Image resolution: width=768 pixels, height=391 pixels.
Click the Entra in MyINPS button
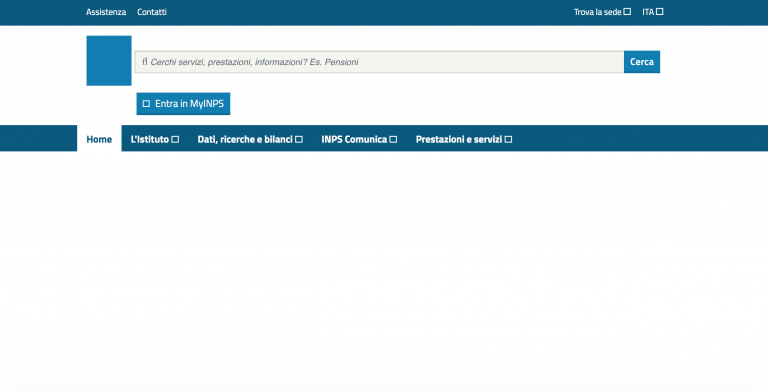[183, 104]
